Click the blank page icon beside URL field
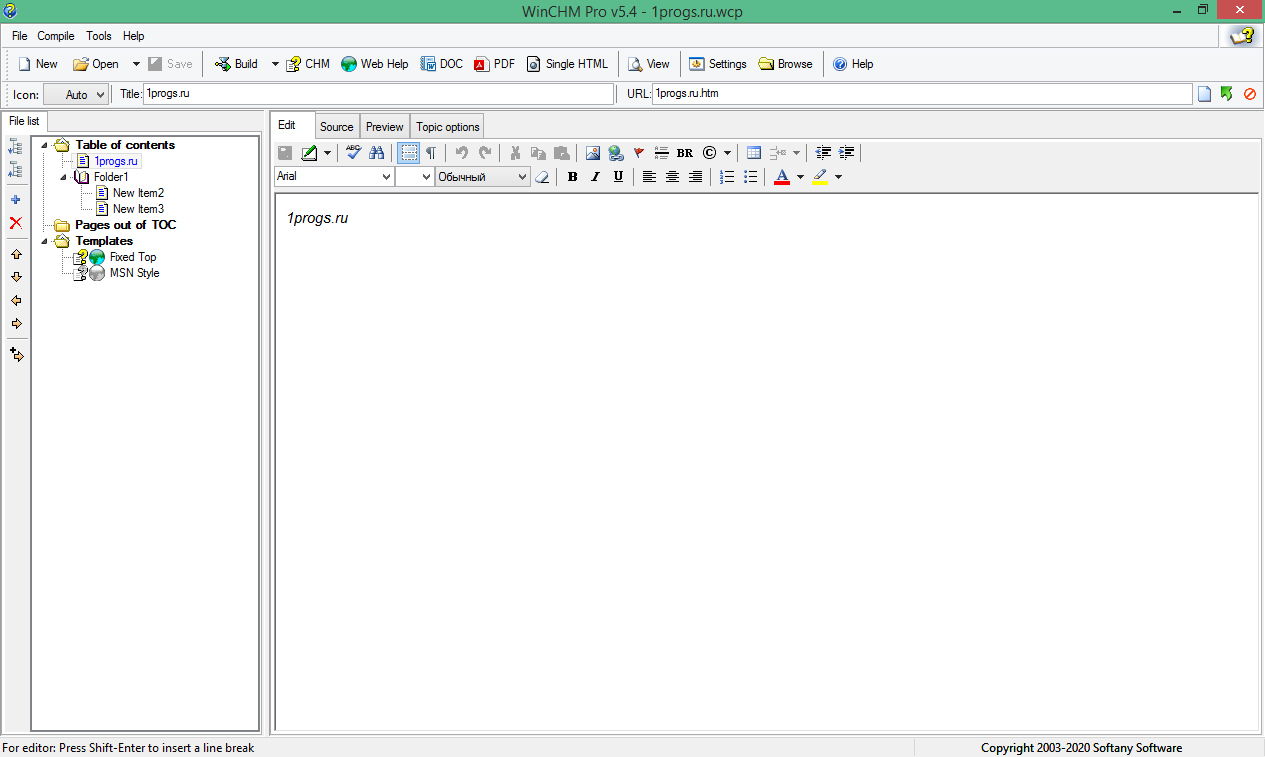 [1205, 94]
